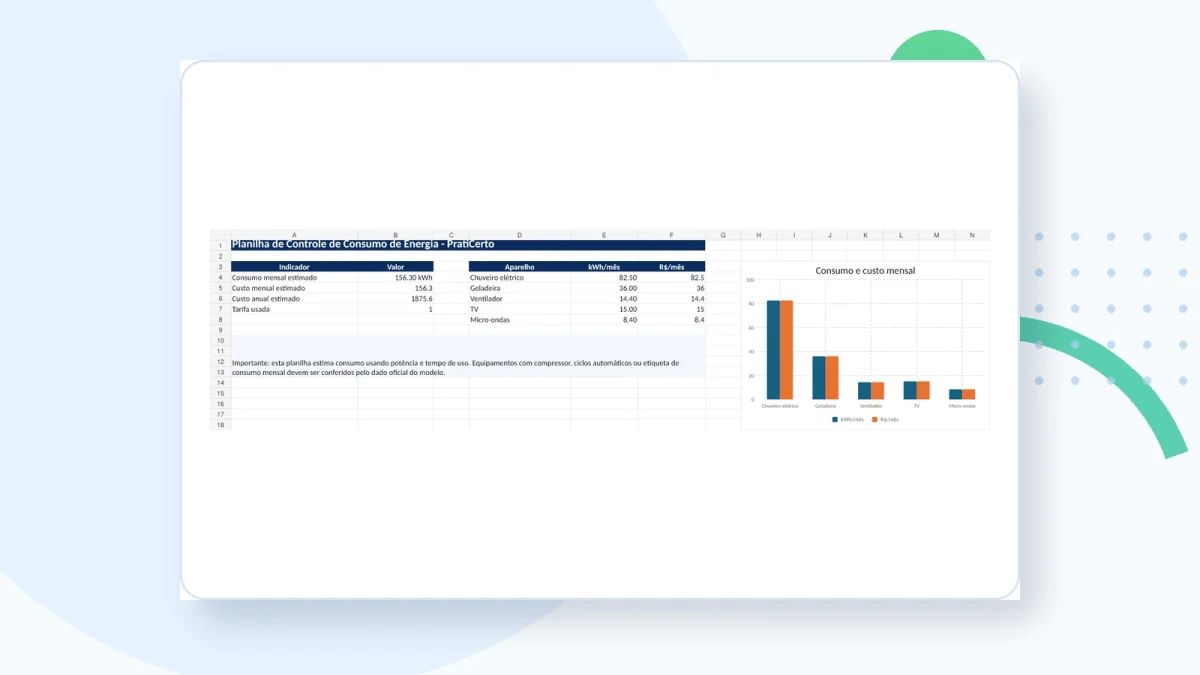Click the blue Chuveiro elétrico bar
This screenshot has height=675, width=1200.
point(773,350)
